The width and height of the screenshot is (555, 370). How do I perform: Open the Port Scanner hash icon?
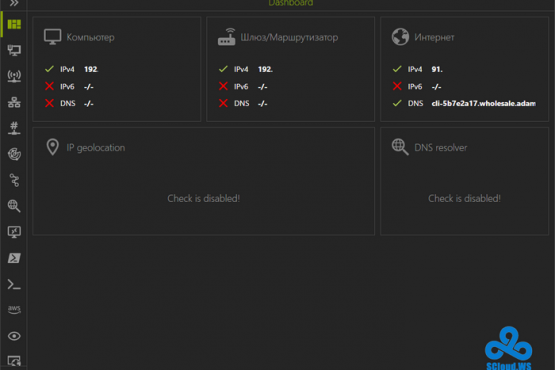tap(14, 128)
